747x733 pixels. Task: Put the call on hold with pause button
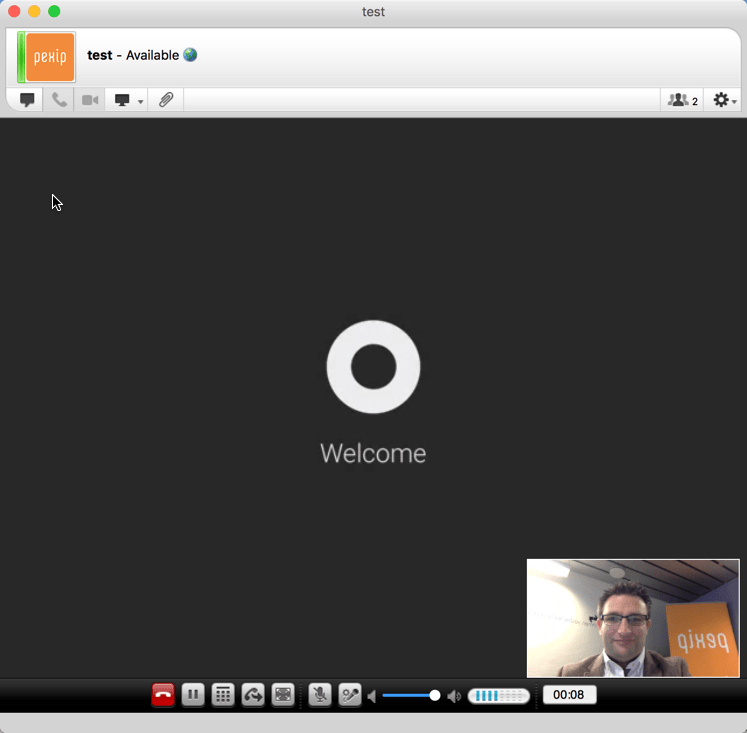[193, 695]
